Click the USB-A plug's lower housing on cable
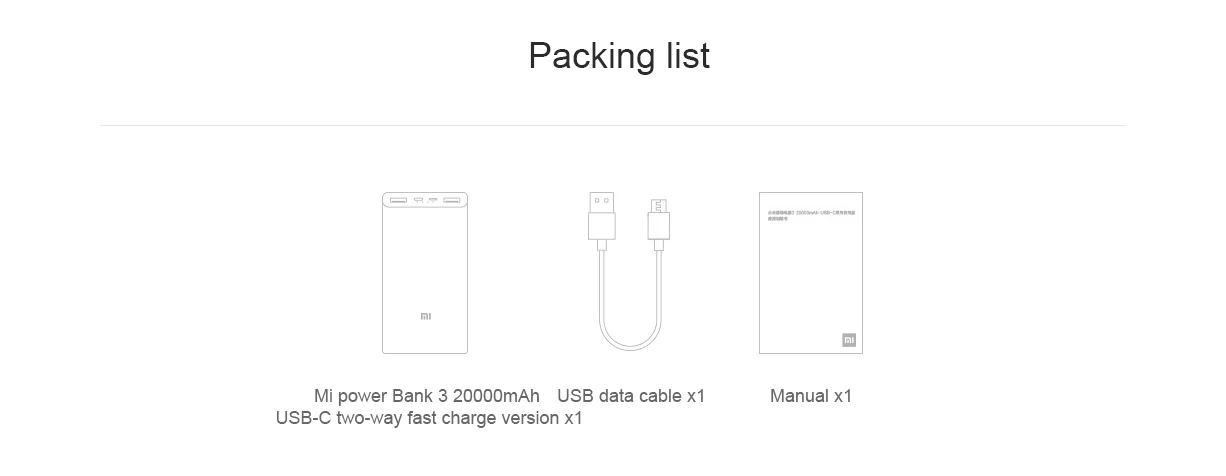This screenshot has height=476, width=1226. [x=602, y=226]
